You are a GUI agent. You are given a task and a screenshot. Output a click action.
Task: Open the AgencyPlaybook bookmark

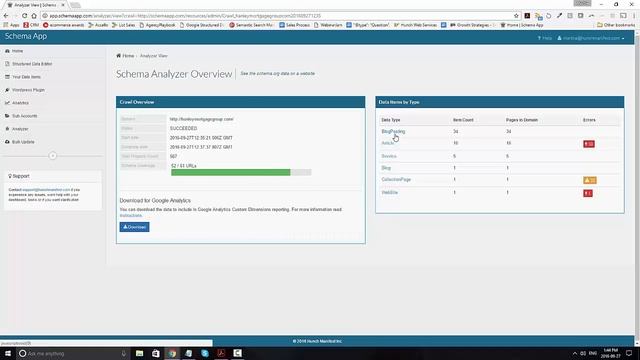click(x=158, y=25)
